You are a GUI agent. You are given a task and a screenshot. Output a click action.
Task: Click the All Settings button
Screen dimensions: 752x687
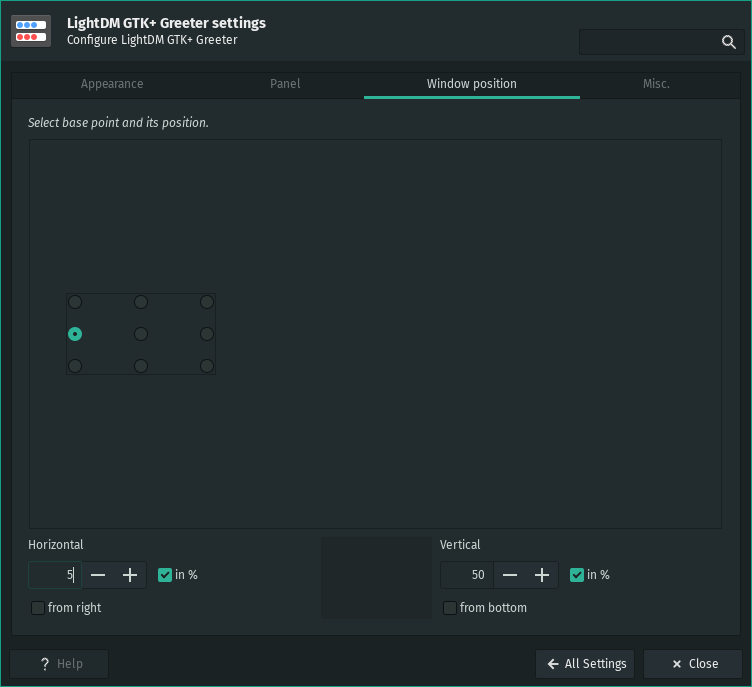(x=585, y=664)
